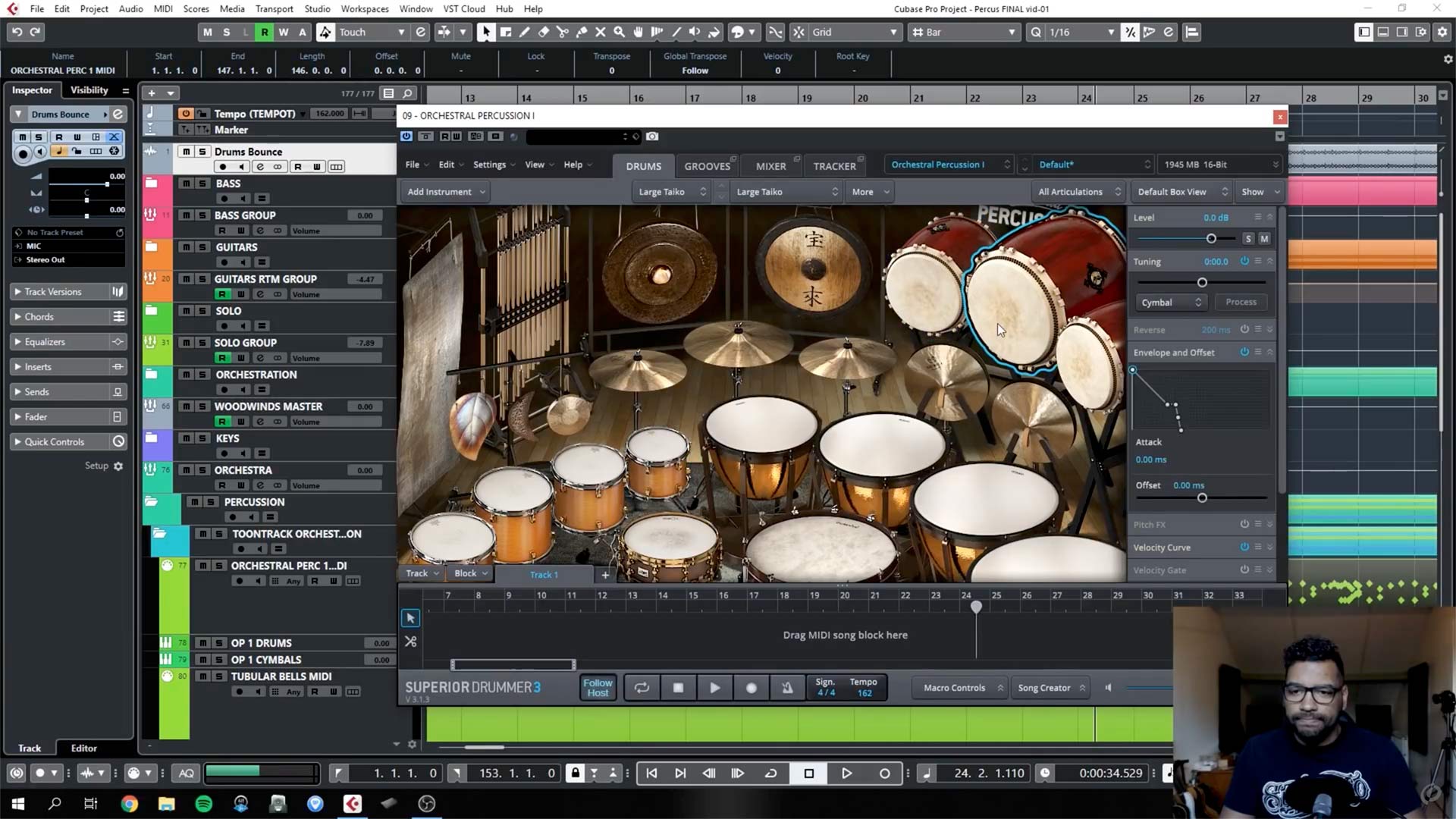This screenshot has width=1456, height=819.
Task: Toggle global Read automation R button
Action: click(x=264, y=32)
